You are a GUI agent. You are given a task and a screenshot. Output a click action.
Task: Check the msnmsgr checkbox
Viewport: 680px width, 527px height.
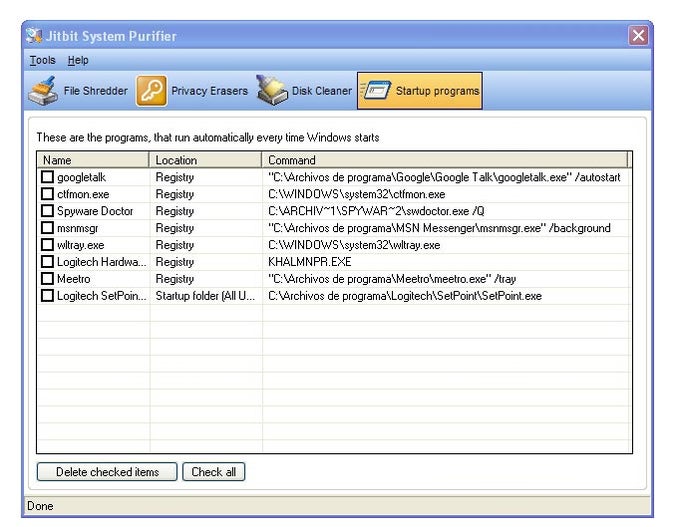pyautogui.click(x=47, y=228)
